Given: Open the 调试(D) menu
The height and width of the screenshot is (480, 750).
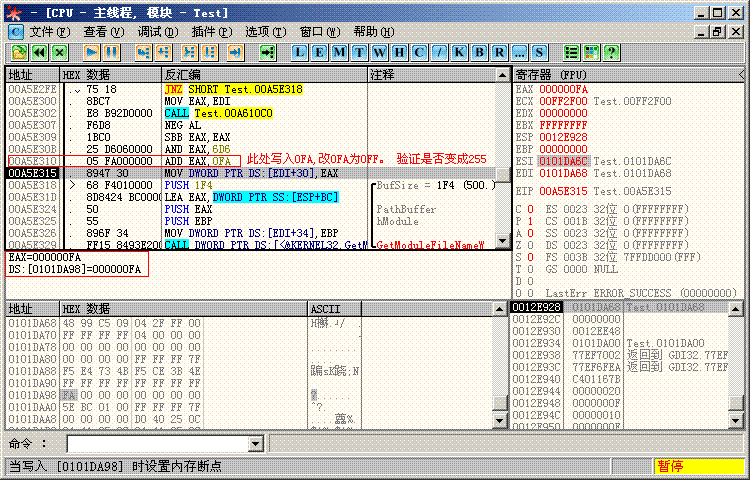Looking at the screenshot, I should (x=158, y=32).
